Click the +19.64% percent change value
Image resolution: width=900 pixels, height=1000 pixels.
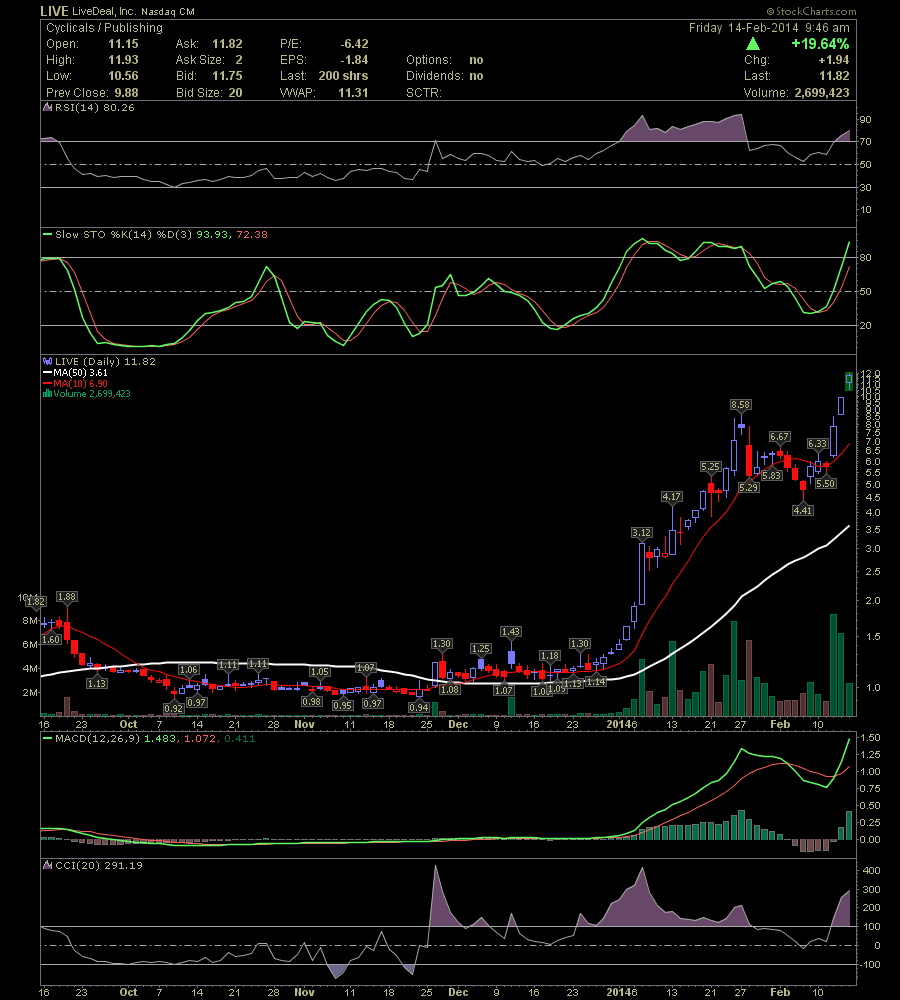[x=820, y=43]
